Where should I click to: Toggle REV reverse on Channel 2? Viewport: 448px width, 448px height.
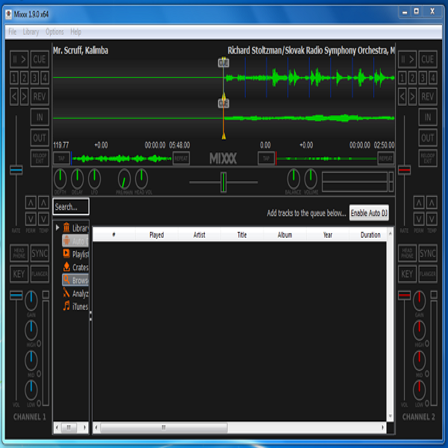[x=428, y=97]
